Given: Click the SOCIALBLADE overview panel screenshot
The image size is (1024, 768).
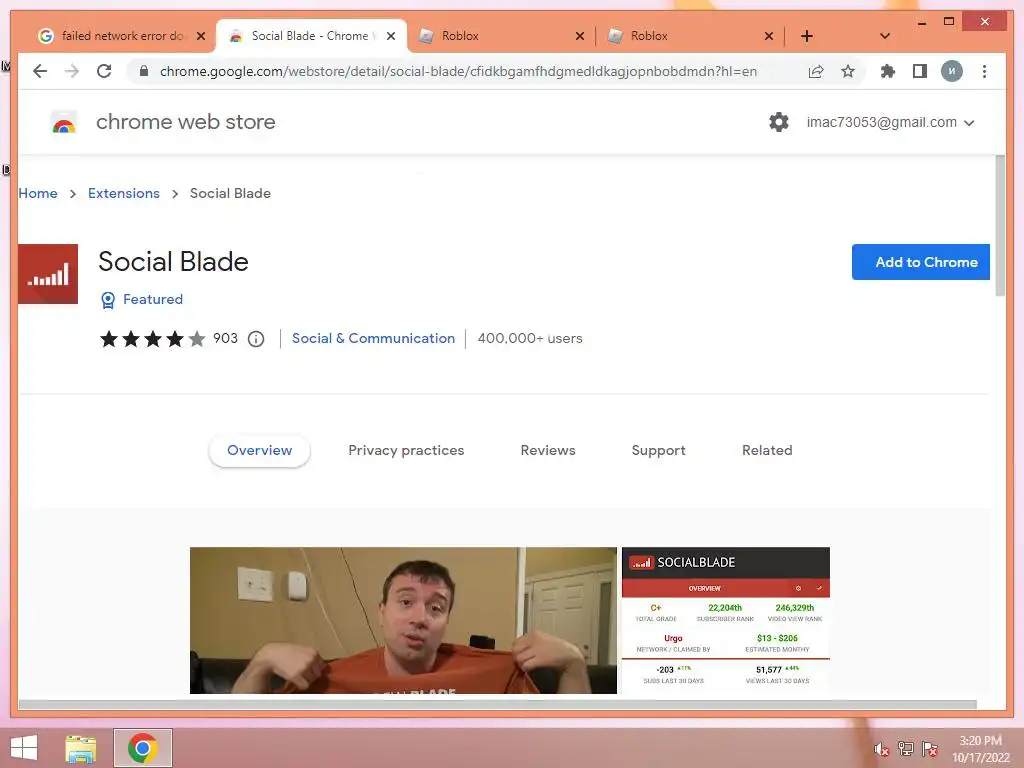Looking at the screenshot, I should pyautogui.click(x=726, y=620).
